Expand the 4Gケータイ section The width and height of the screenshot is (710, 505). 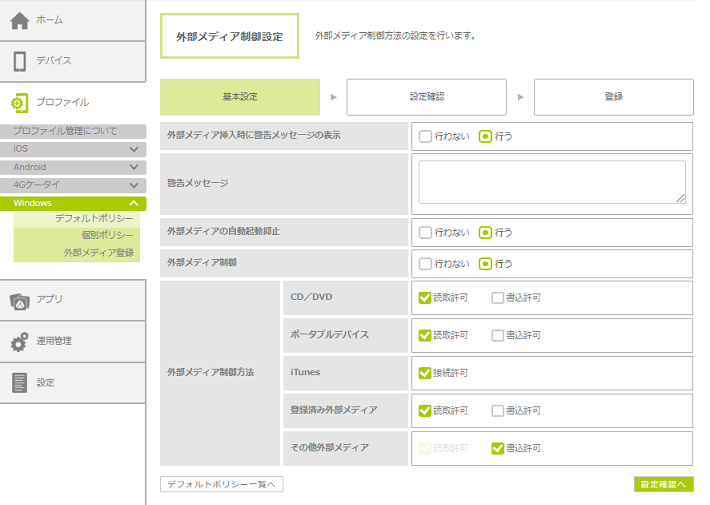coord(134,185)
